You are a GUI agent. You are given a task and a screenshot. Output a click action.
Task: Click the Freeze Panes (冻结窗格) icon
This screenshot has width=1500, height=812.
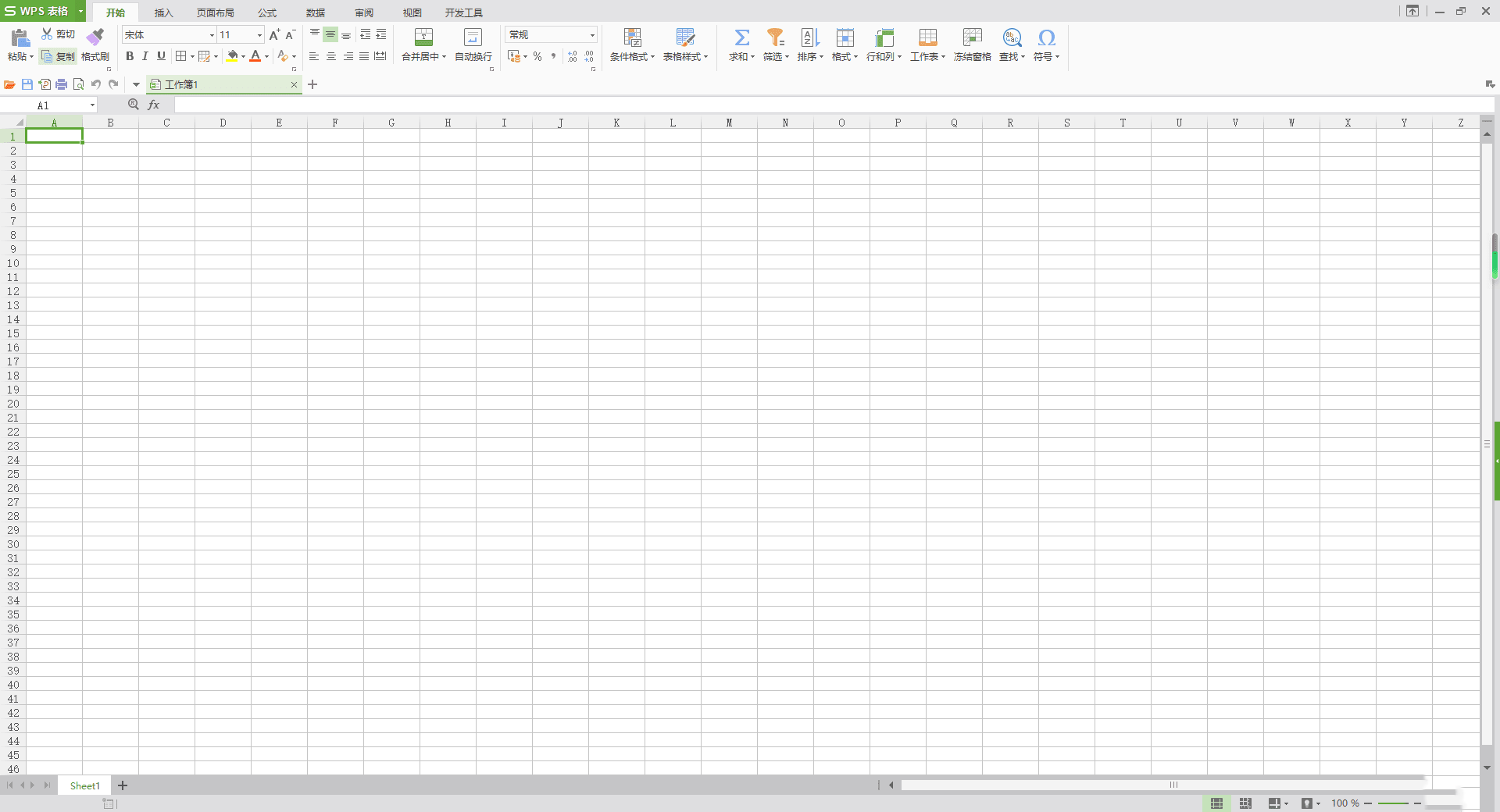(972, 37)
